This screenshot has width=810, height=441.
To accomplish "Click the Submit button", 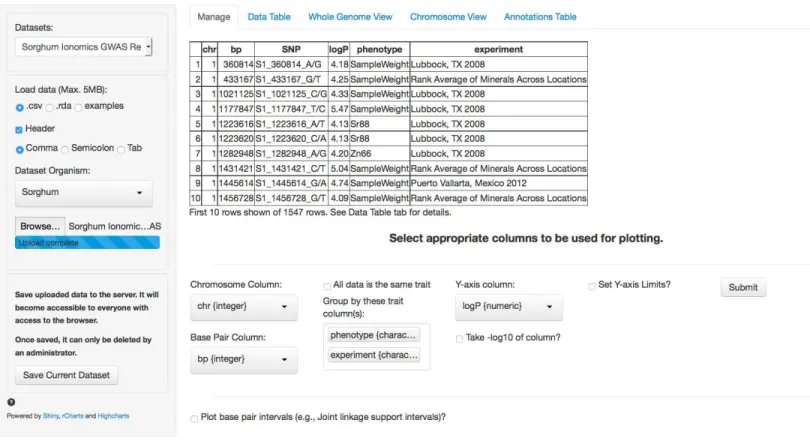I will (x=743, y=288).
